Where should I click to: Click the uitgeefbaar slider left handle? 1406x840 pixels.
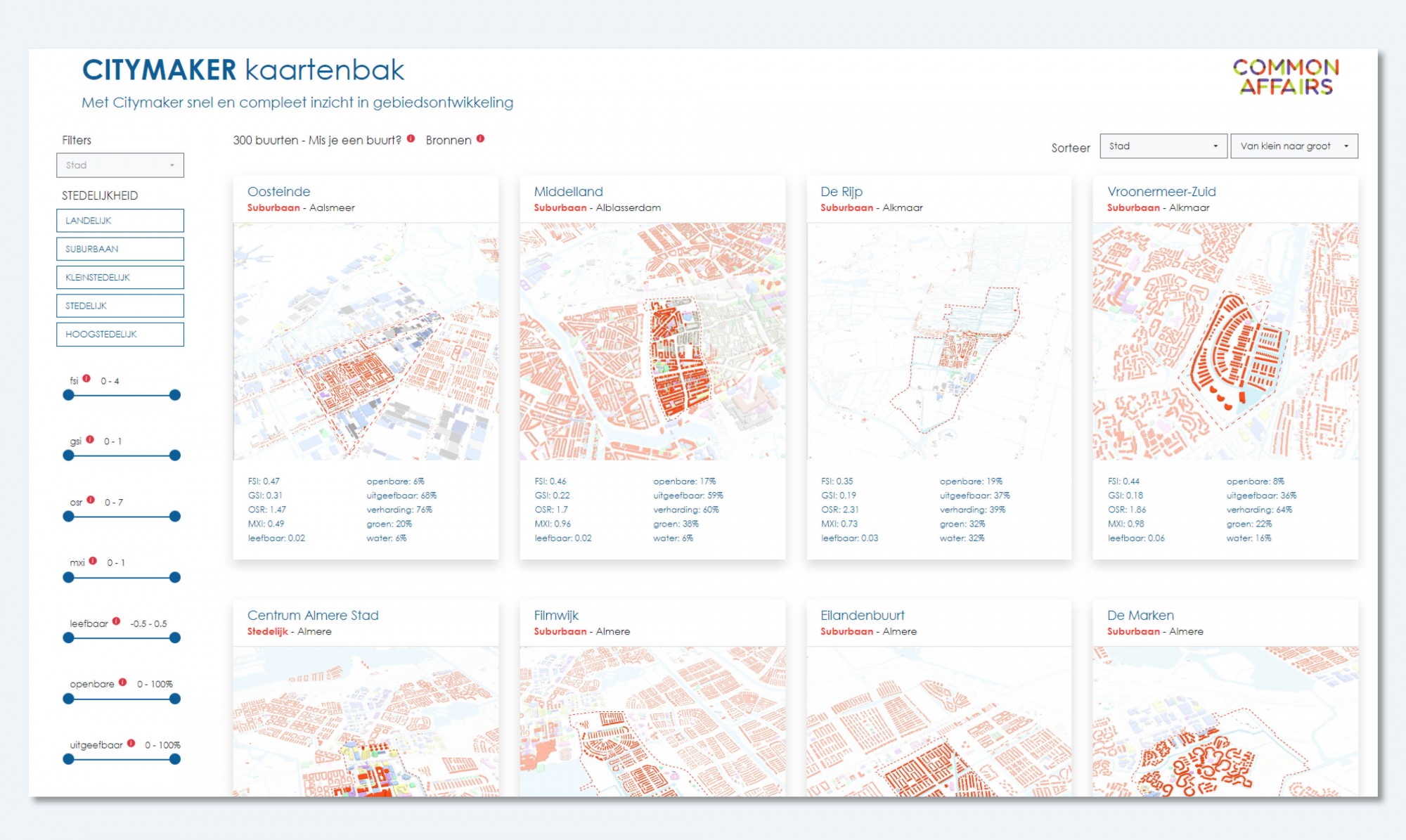click(68, 759)
